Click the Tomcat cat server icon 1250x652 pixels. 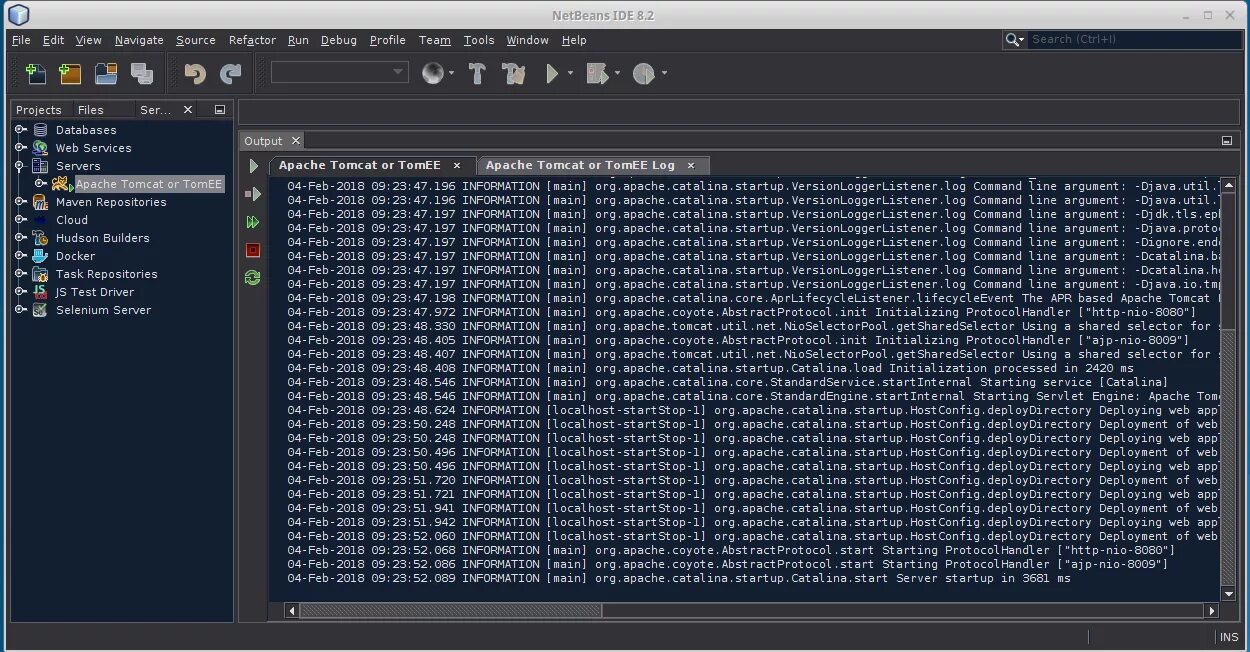62,184
